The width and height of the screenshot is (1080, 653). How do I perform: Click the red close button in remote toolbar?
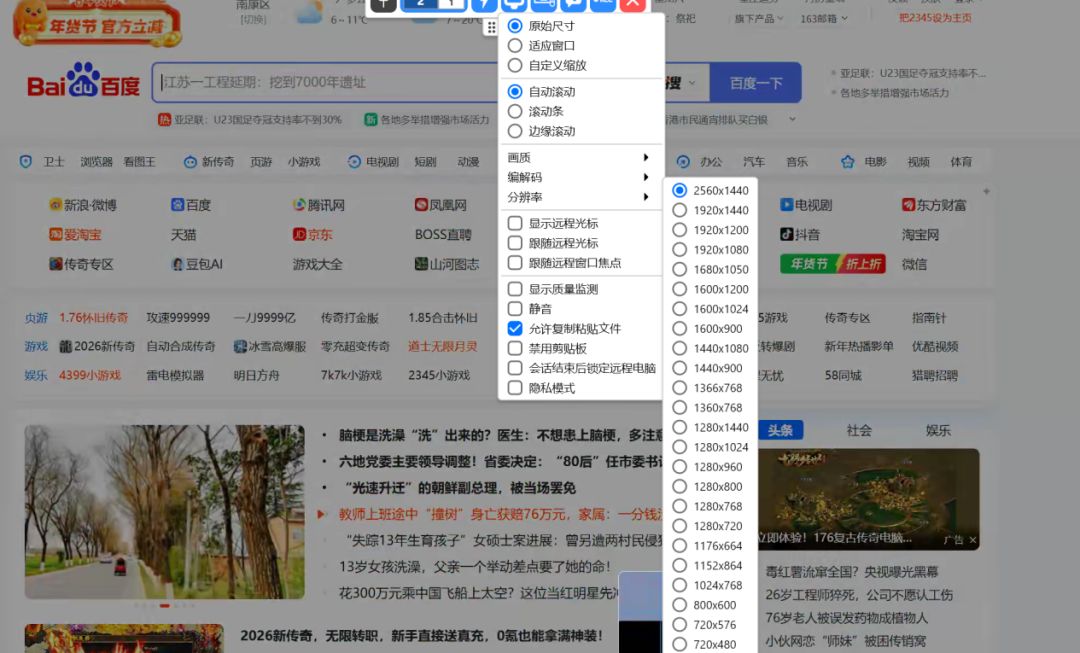[632, 5]
